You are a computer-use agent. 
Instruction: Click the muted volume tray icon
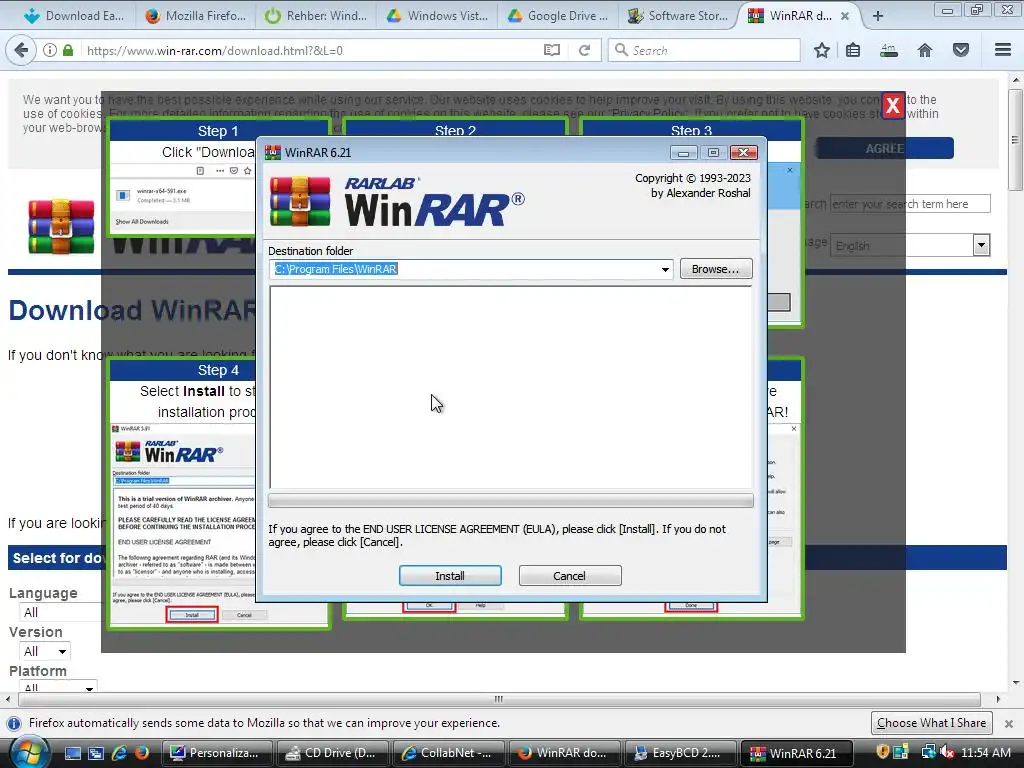pyautogui.click(x=946, y=753)
